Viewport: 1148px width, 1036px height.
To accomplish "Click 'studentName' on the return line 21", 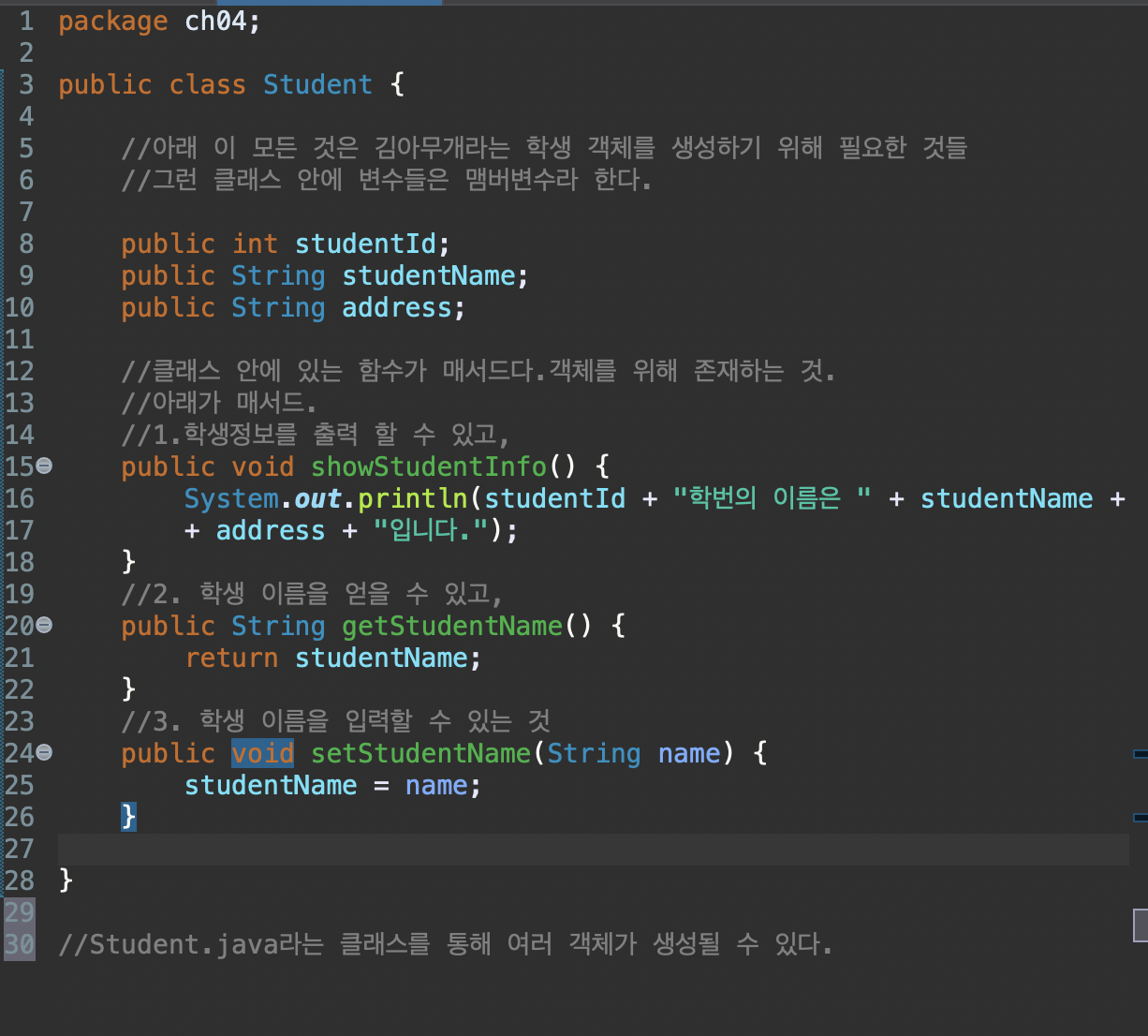I will (381, 658).
